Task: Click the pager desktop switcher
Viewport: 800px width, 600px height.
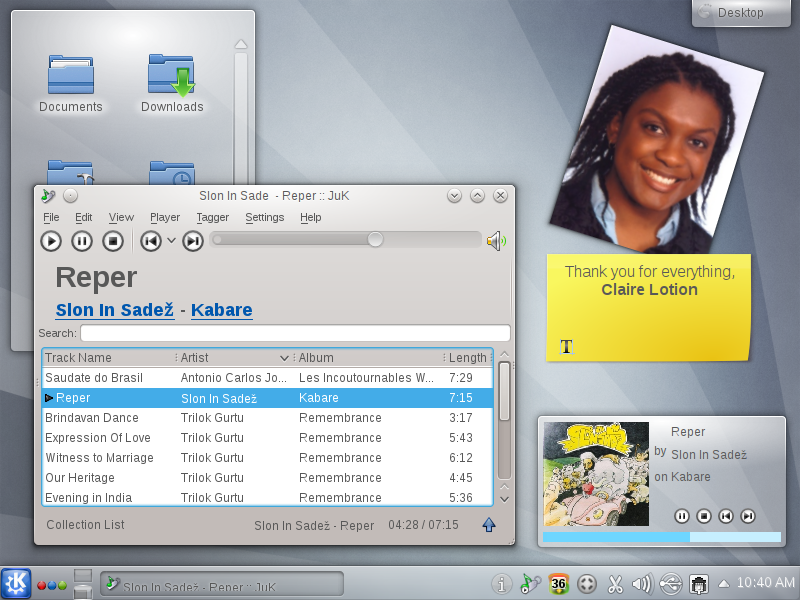Action: tap(83, 584)
